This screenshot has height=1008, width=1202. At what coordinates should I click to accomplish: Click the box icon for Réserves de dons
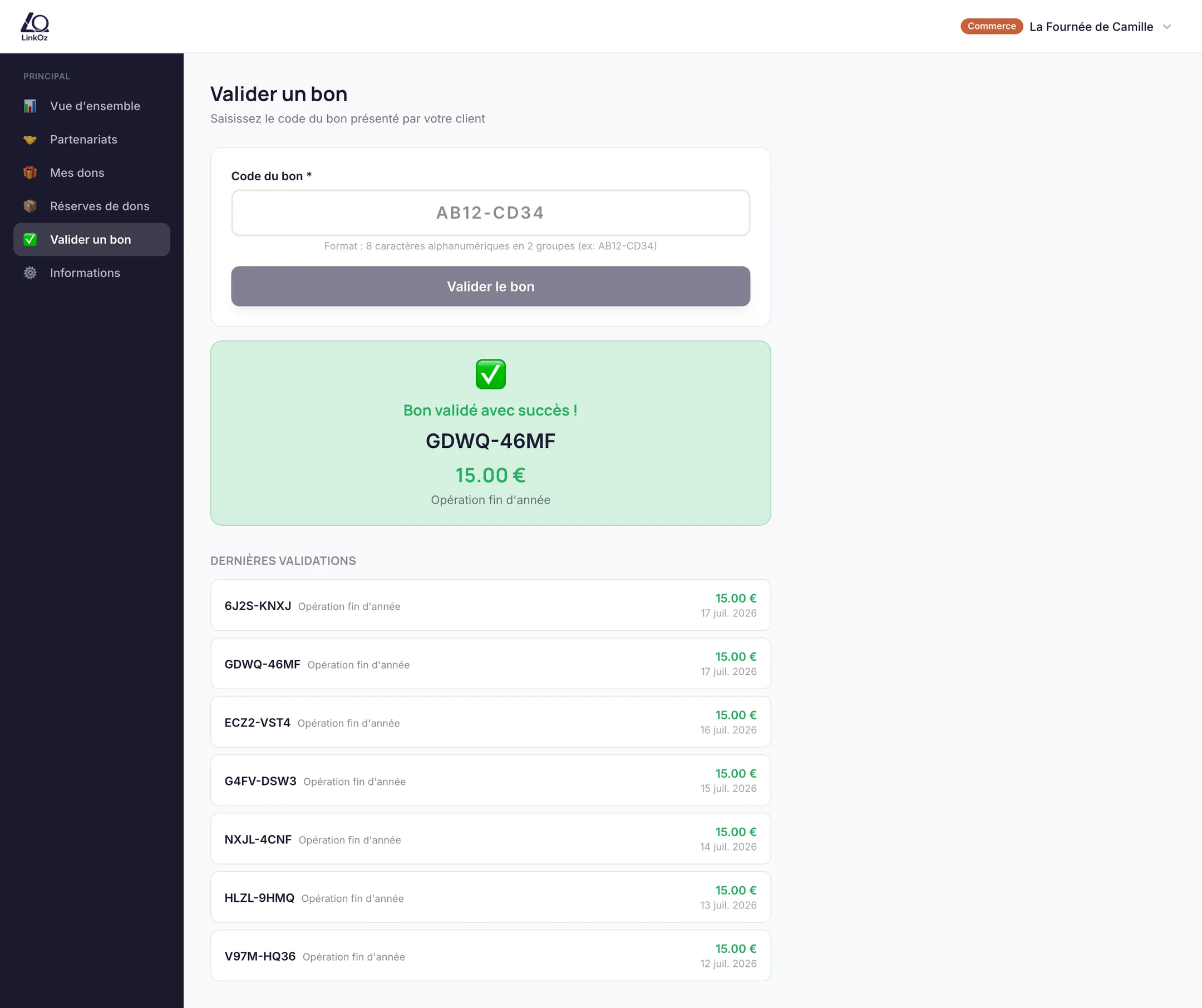29,206
